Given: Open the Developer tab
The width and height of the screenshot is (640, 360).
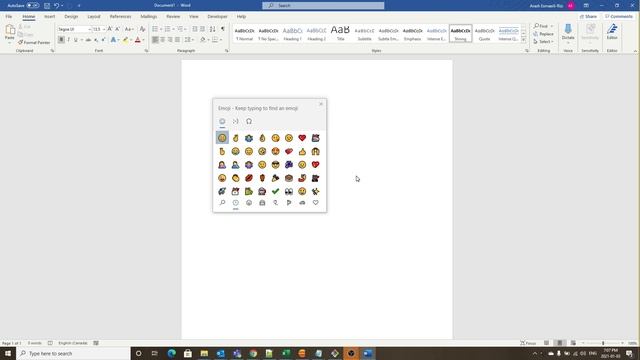Looking at the screenshot, I should click(217, 17).
